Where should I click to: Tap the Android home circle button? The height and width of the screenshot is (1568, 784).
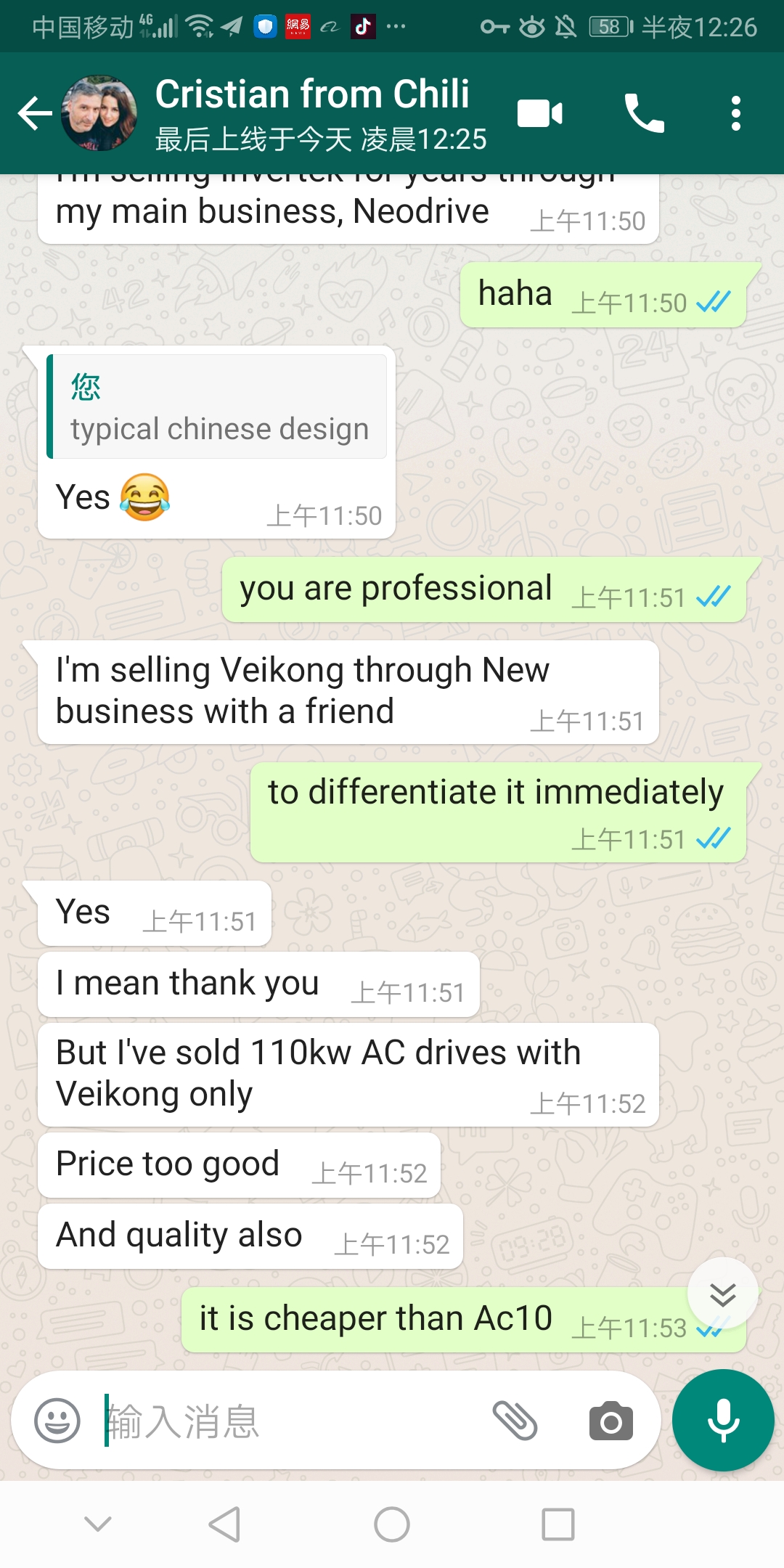392,1524
